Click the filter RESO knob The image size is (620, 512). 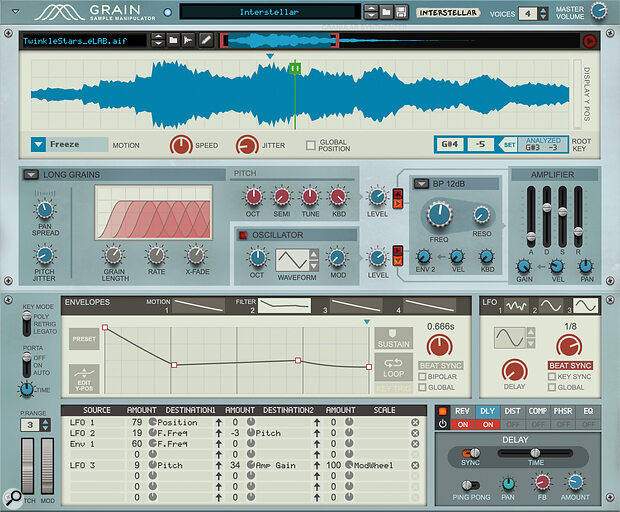pos(481,215)
